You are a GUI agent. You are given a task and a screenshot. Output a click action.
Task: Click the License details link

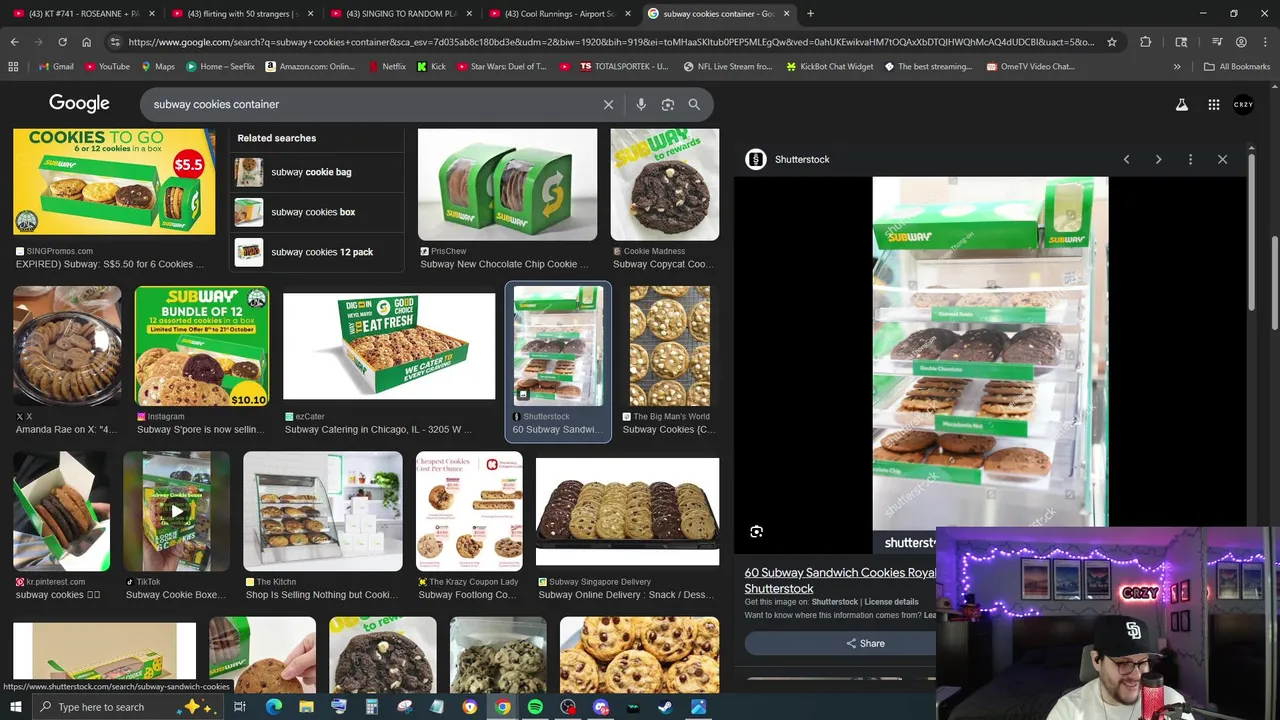[x=891, y=602]
